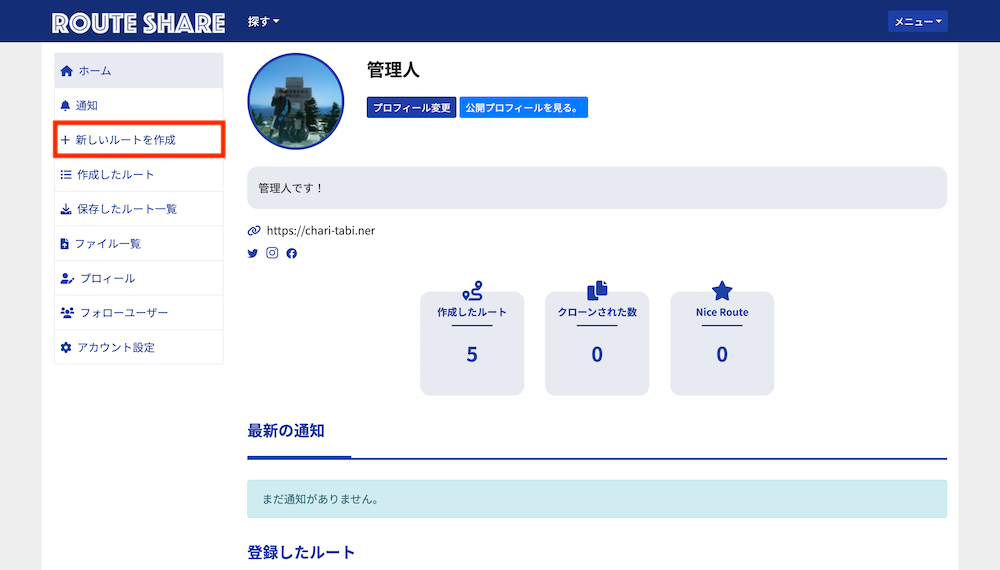Click the 管理人です！ bio text
1000x570 pixels.
pyautogui.click(x=291, y=188)
